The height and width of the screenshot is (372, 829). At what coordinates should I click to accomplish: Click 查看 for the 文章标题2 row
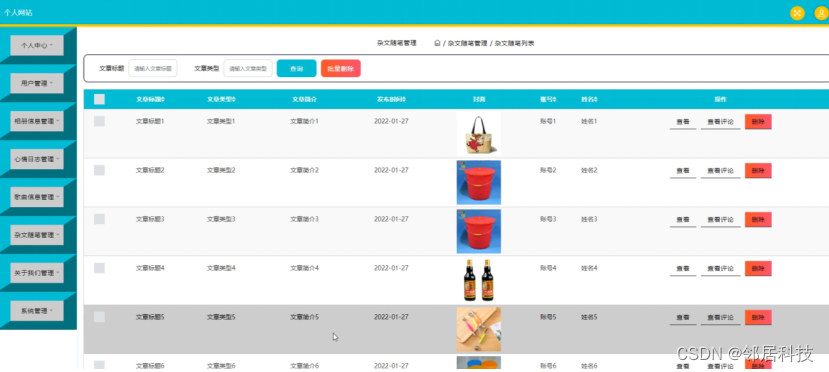(x=683, y=171)
